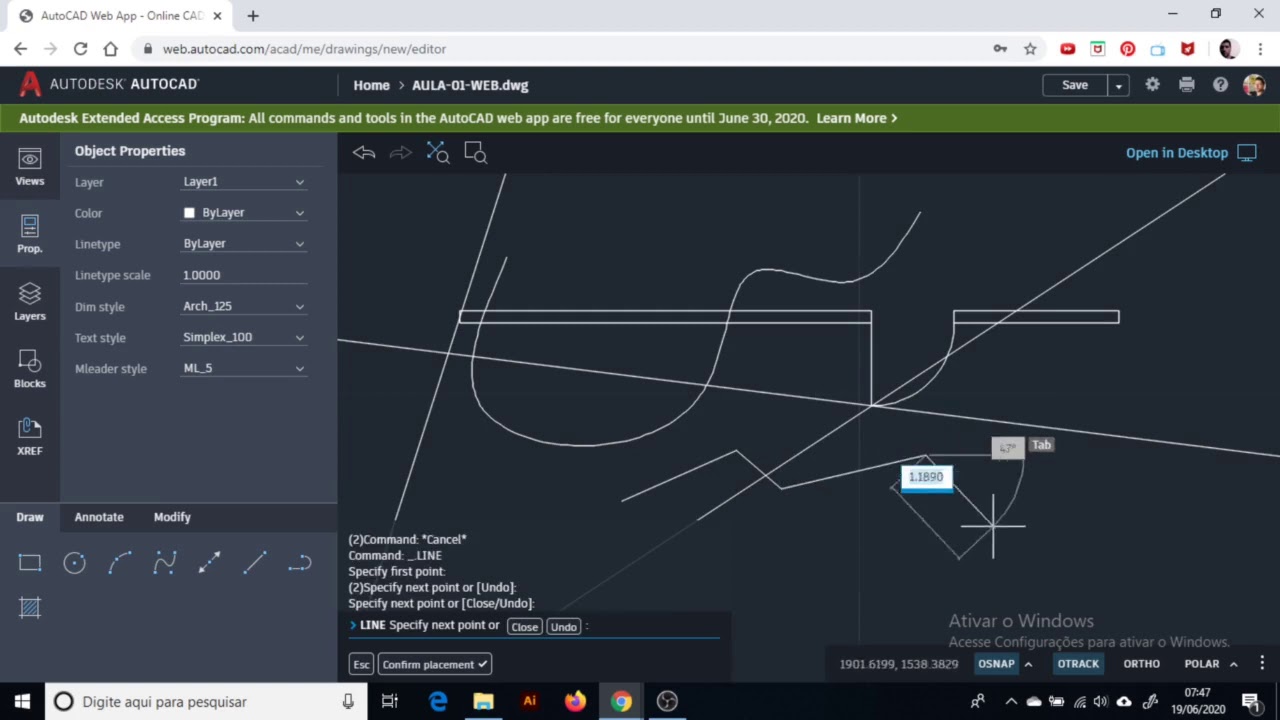The height and width of the screenshot is (720, 1280).
Task: Go to Home breadcrumb
Action: pos(371,85)
